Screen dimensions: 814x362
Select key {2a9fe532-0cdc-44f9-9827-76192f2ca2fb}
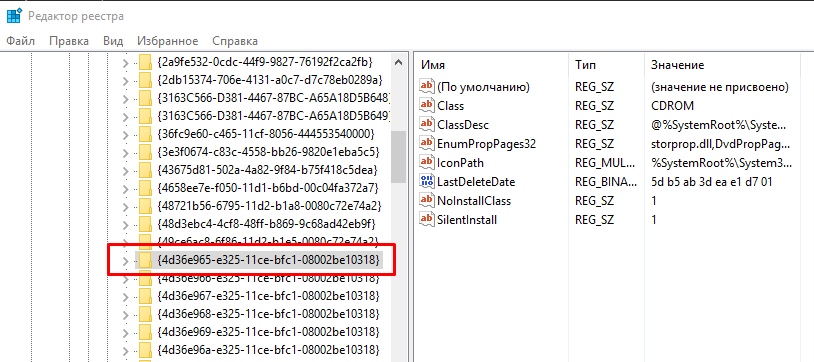(265, 62)
